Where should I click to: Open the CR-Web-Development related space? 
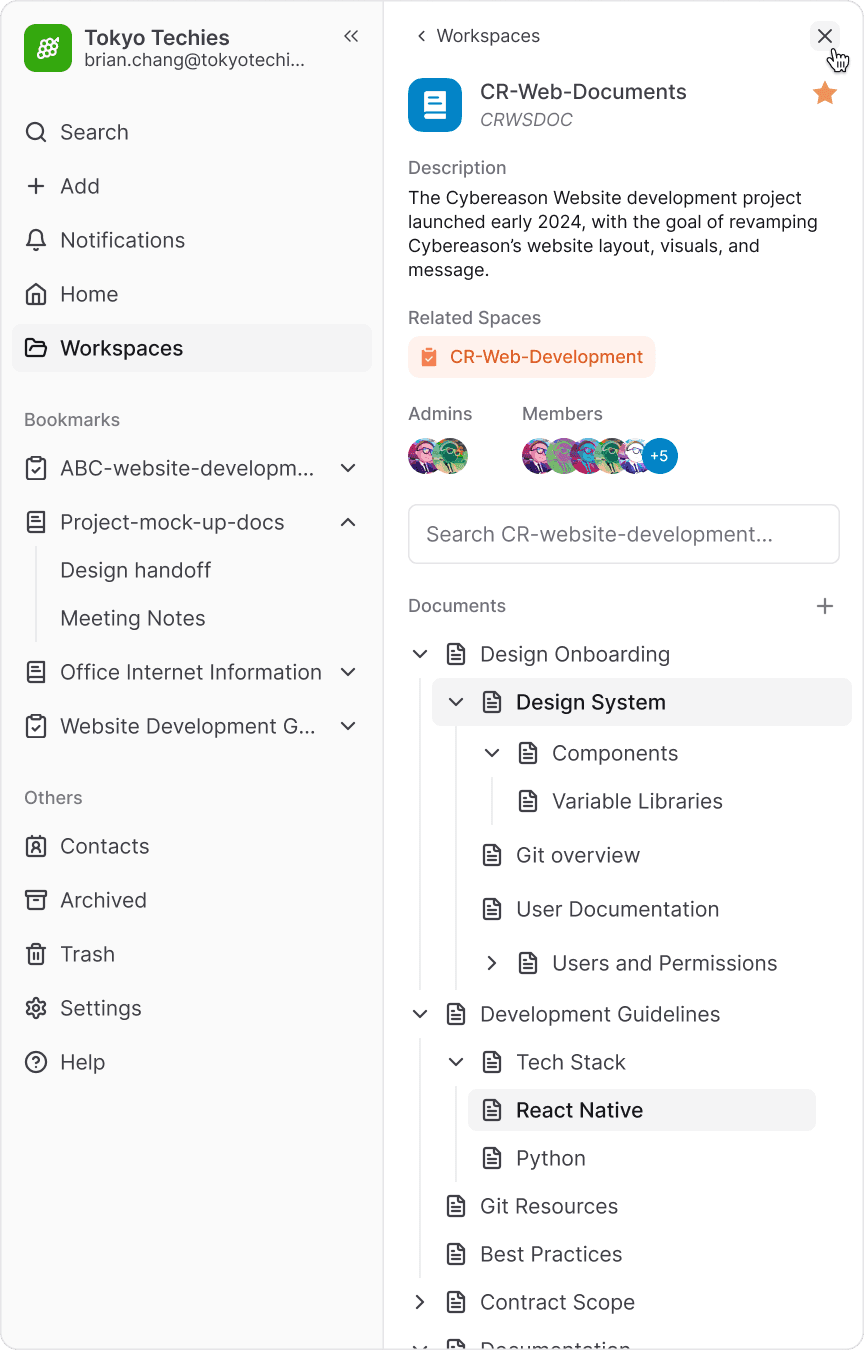(x=532, y=357)
